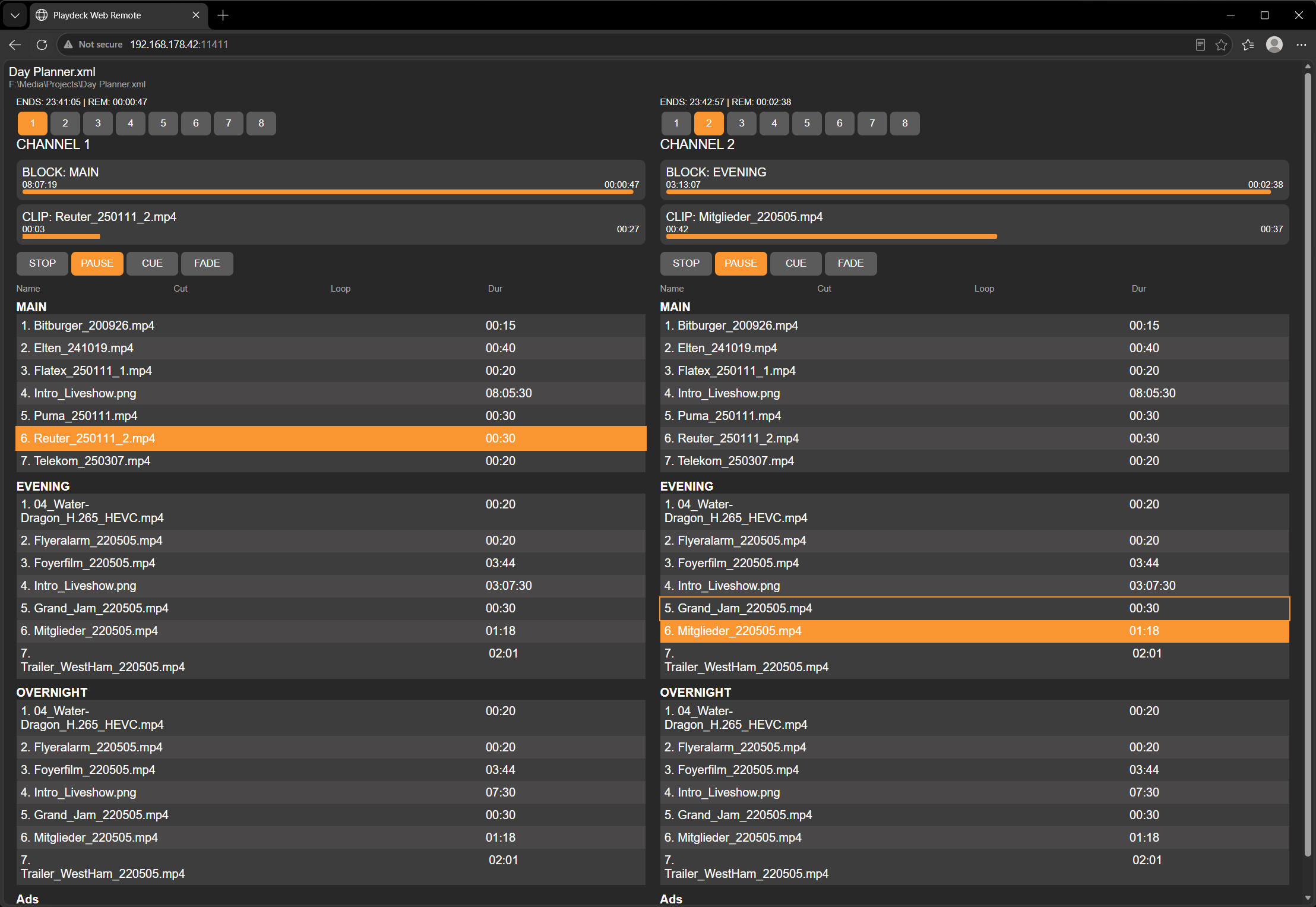Select Trailer_WestHam_220505.mp4 in Channel 2 OVERNIGHT
The height and width of the screenshot is (907, 1316).
point(975,867)
